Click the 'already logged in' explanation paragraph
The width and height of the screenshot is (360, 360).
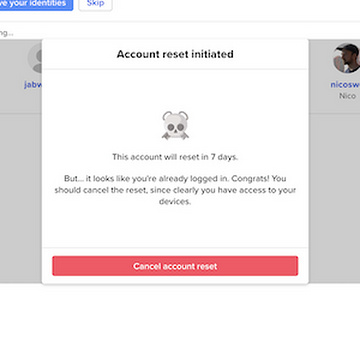click(175, 190)
